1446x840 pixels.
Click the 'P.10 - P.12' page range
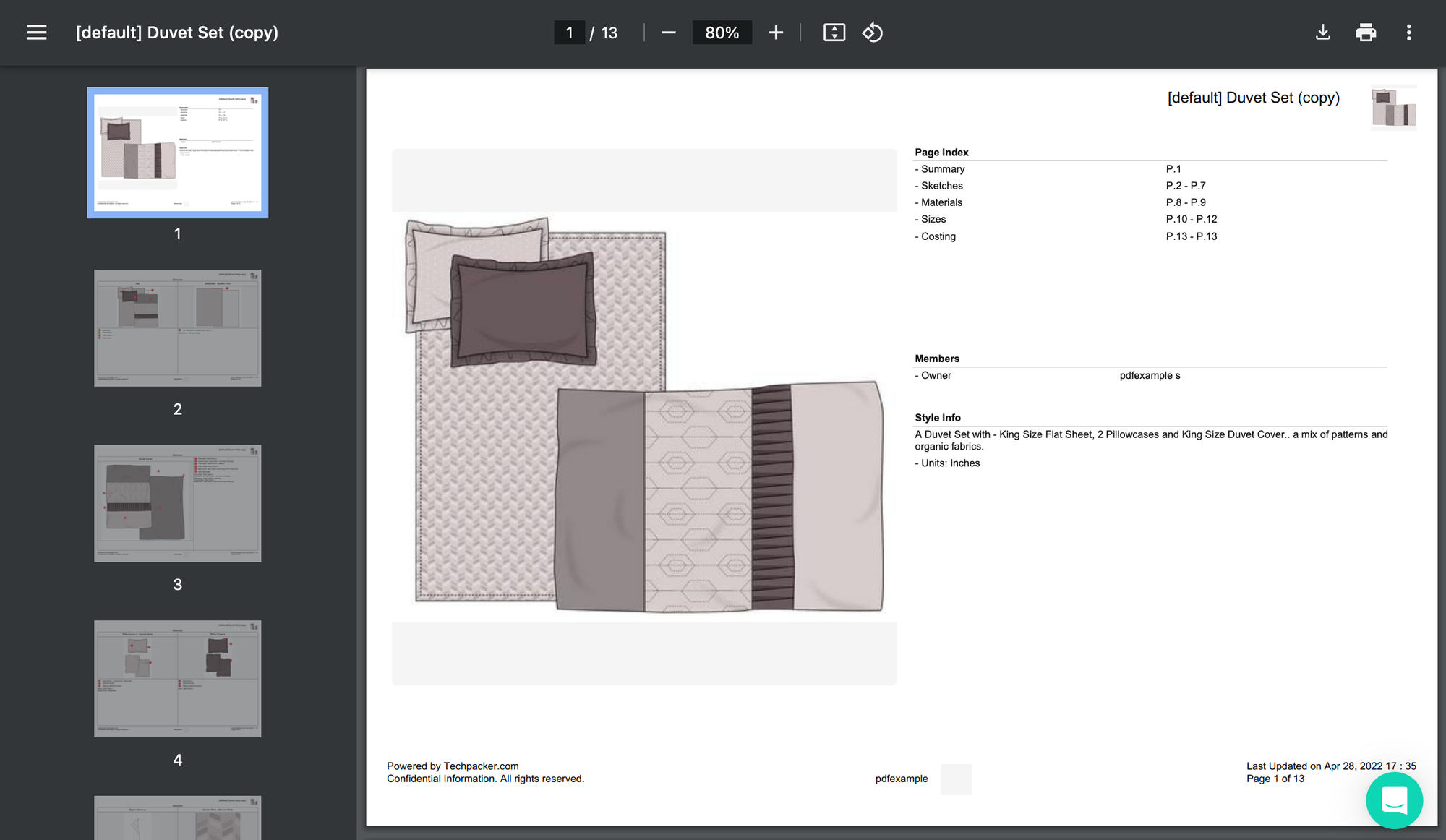tap(1192, 219)
